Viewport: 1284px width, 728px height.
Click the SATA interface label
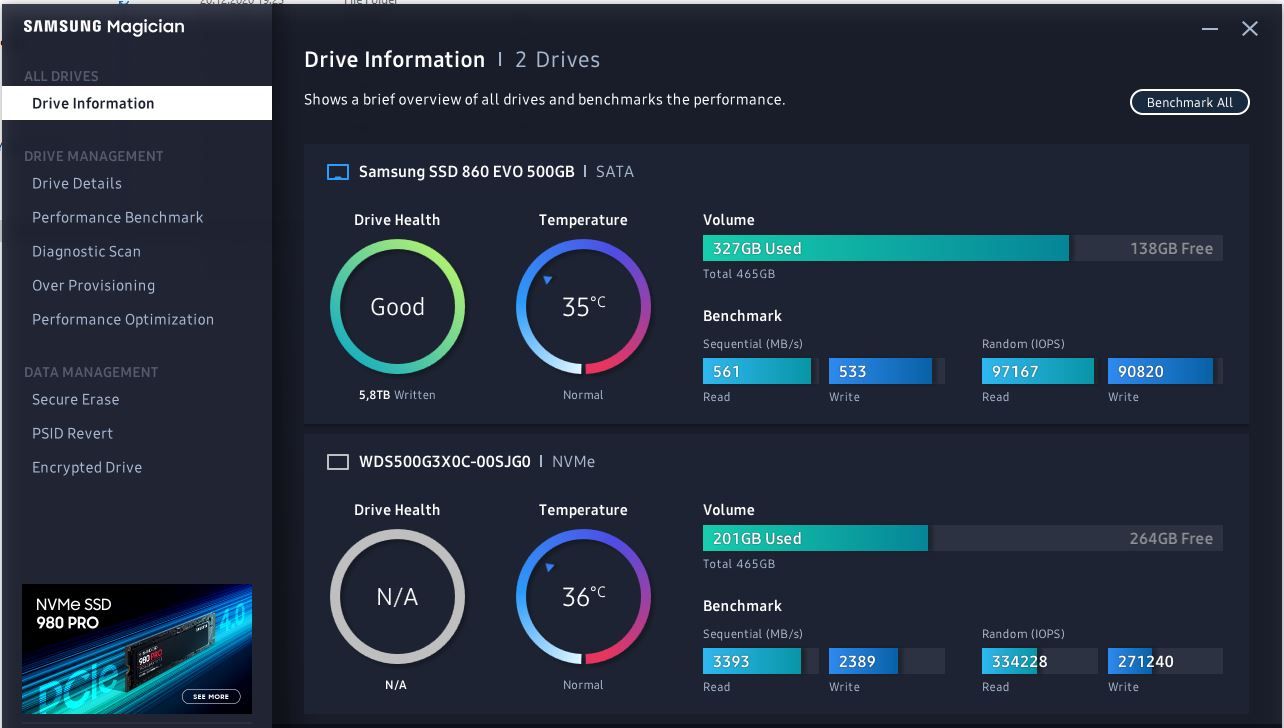point(615,171)
